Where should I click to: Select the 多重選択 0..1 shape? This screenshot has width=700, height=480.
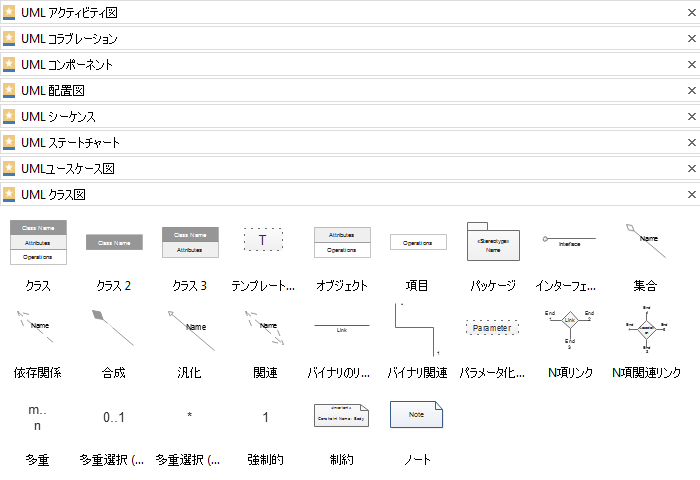pos(114,417)
